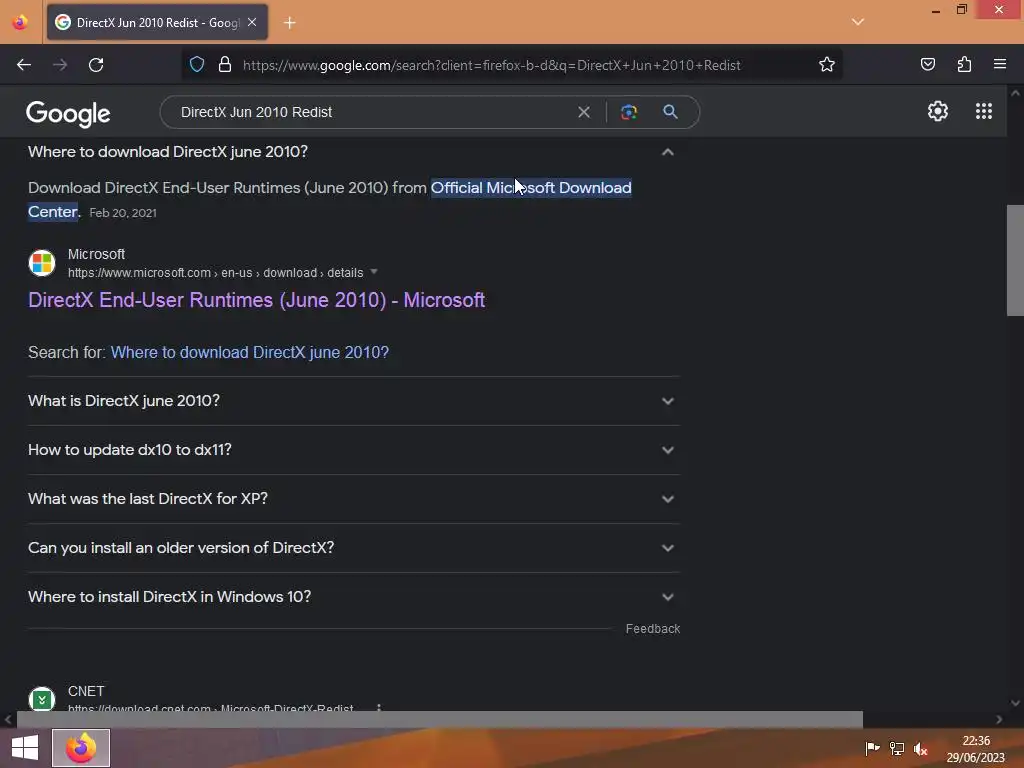Click the muted volume tray icon

coord(921,748)
